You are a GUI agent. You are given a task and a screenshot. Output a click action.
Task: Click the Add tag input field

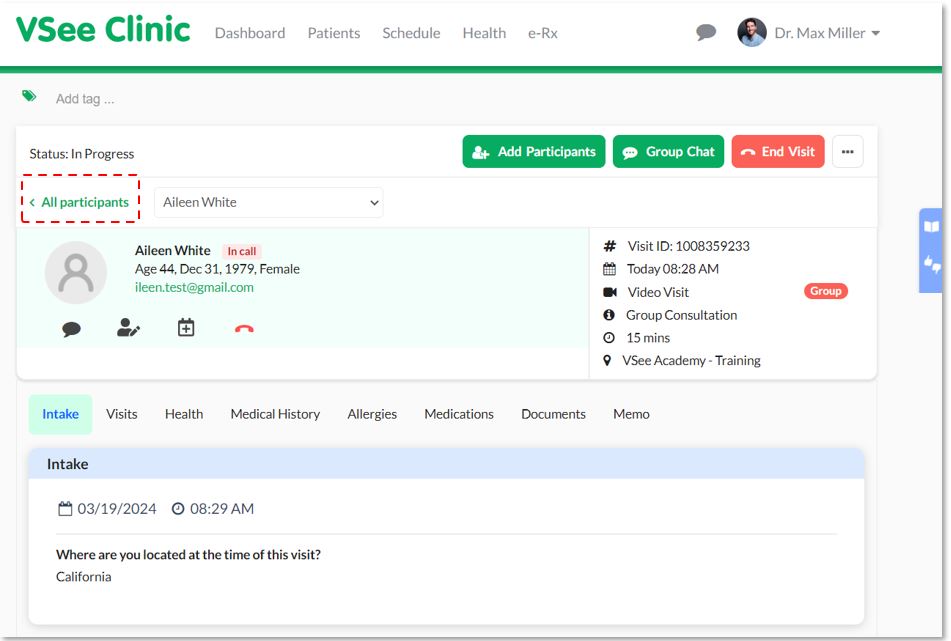click(85, 99)
